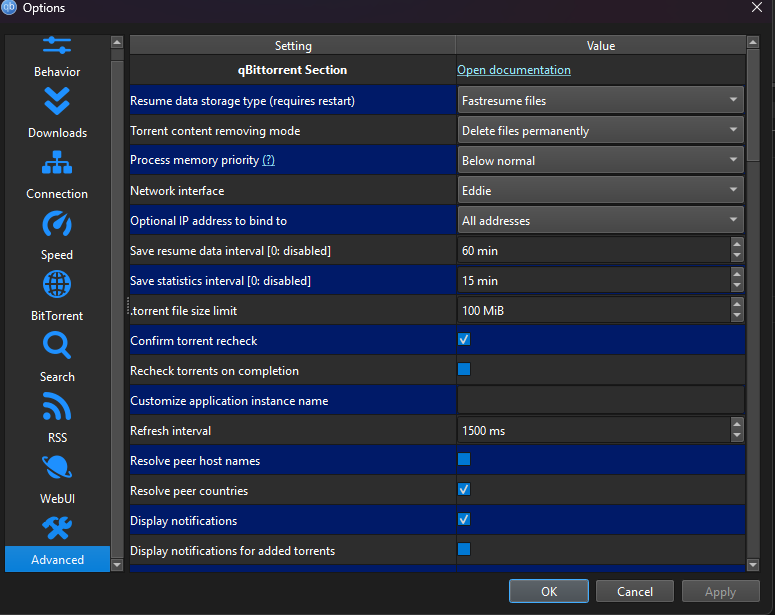
Task: Close the Options dialog
Action: [757, 7]
